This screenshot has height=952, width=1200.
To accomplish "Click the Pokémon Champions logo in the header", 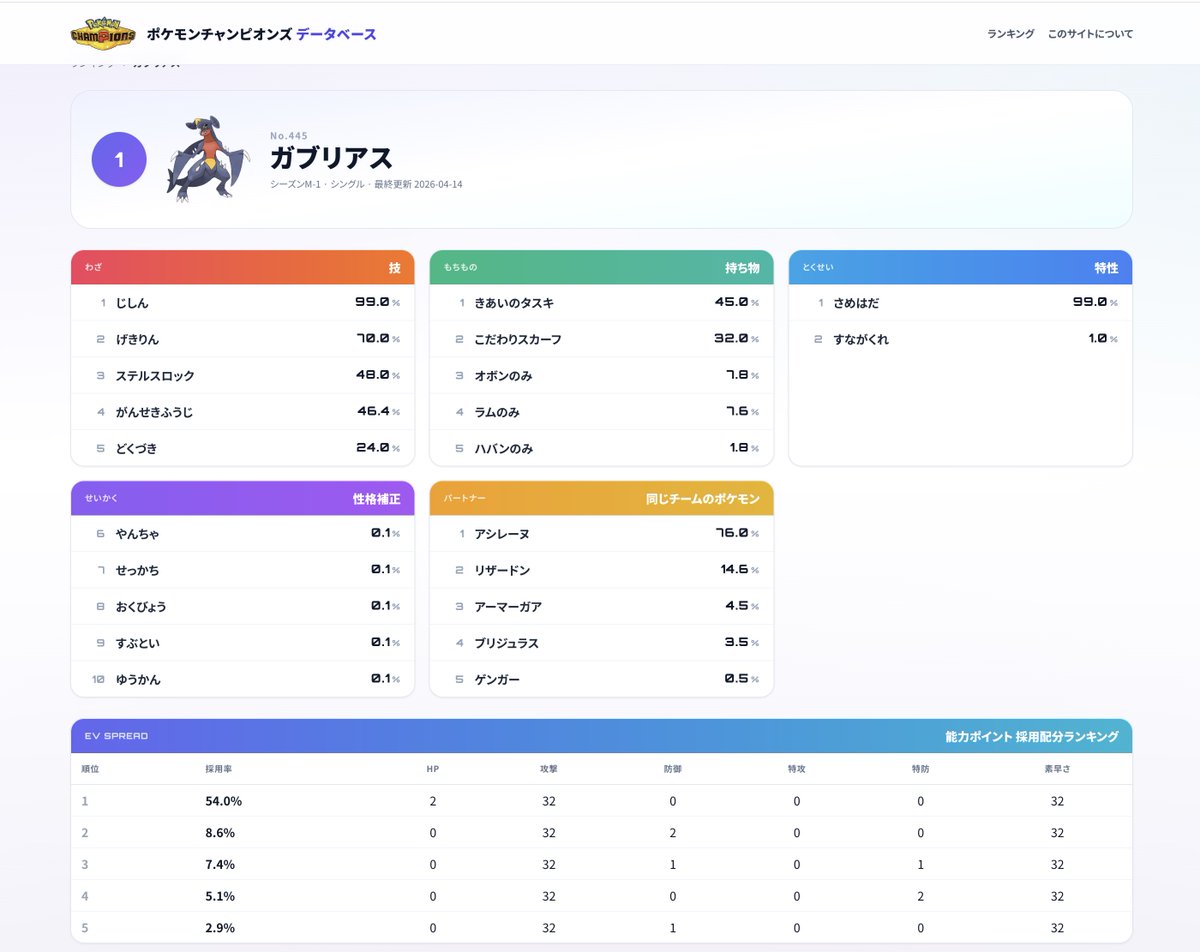I will point(103,32).
